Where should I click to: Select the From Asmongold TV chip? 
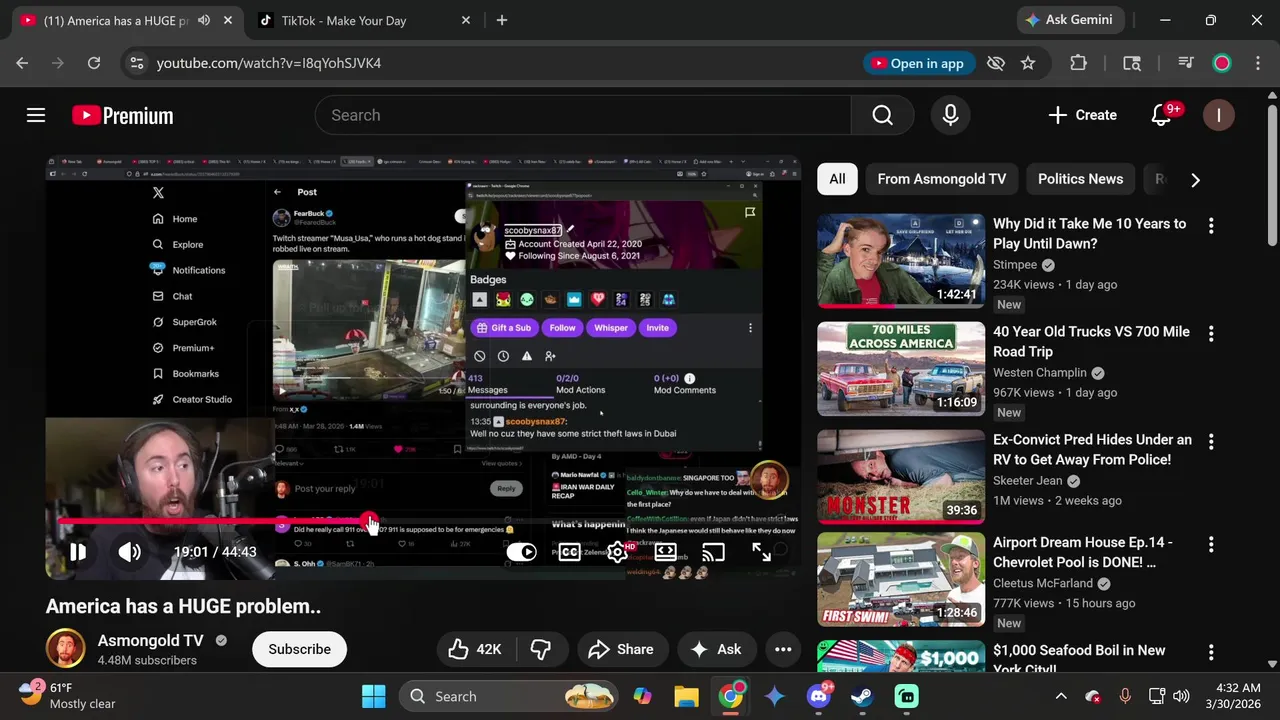point(942,179)
